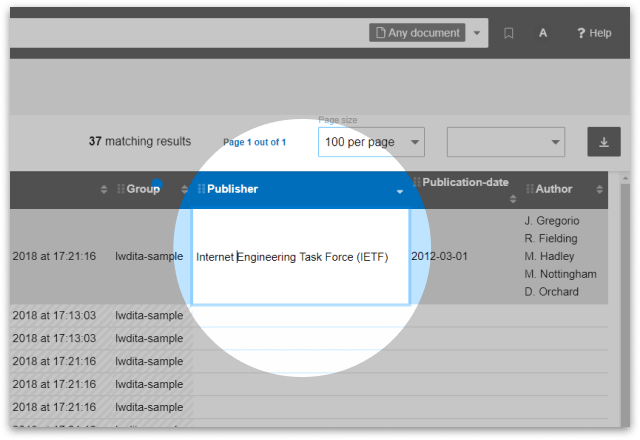
Task: Click the sort arrows left of Group column
Action: (105, 189)
